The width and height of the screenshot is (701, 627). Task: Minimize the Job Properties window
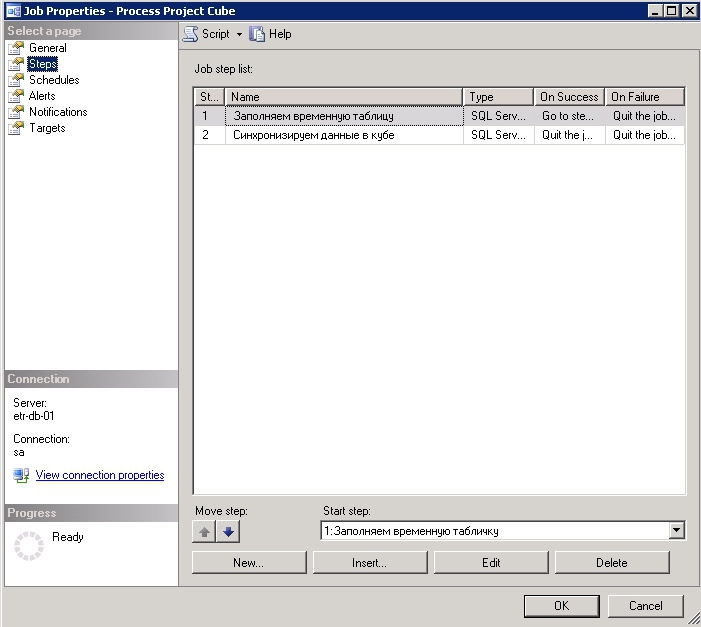tap(655, 11)
